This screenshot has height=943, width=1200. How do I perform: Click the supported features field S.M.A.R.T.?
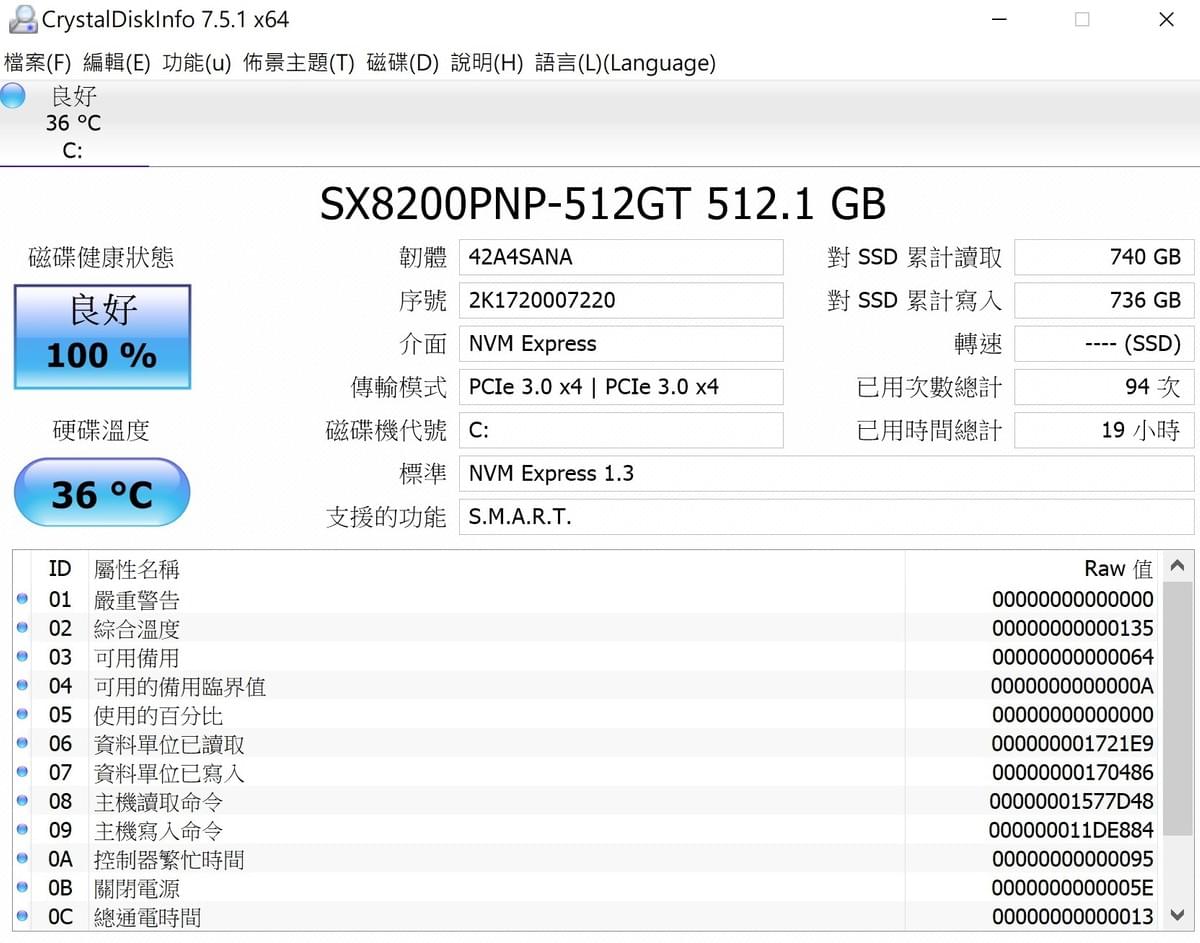tap(826, 517)
